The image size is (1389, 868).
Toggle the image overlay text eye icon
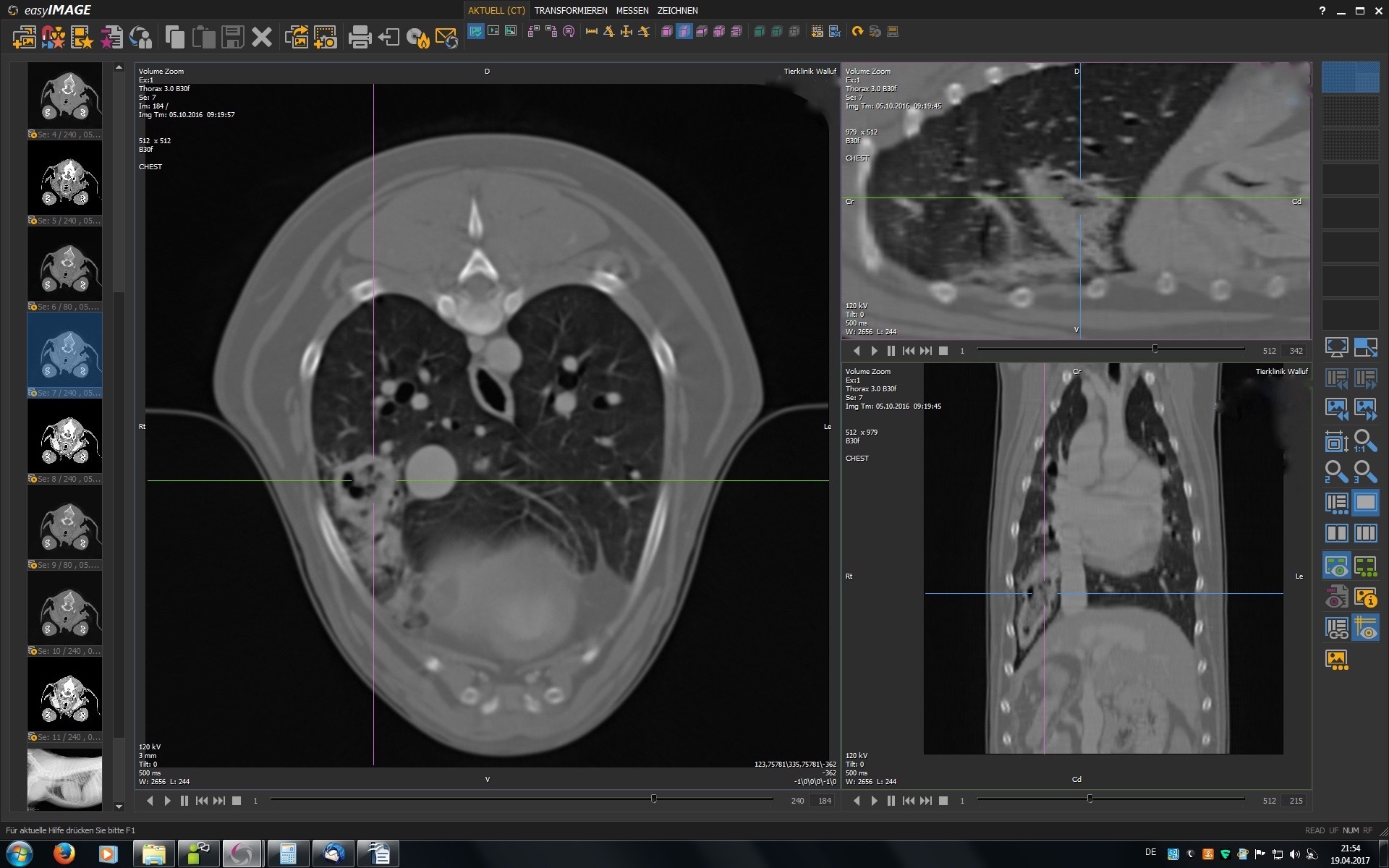coord(1335,565)
